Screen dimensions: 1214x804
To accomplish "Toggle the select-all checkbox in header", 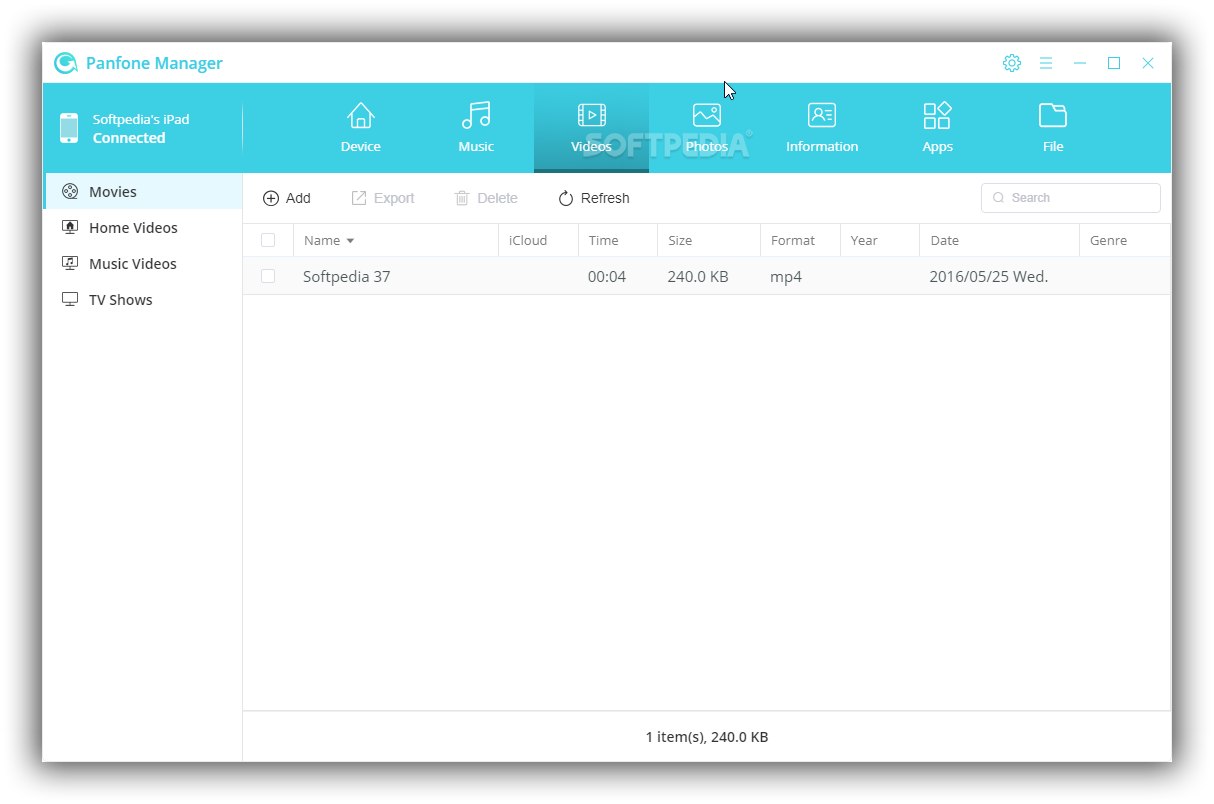I will coord(268,240).
